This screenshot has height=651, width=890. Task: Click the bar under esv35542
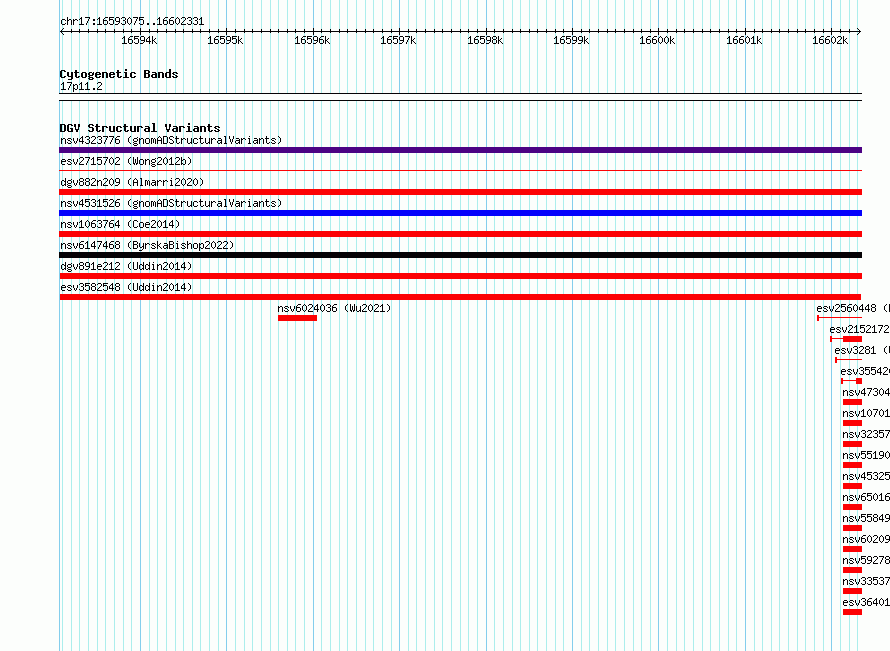(x=851, y=381)
